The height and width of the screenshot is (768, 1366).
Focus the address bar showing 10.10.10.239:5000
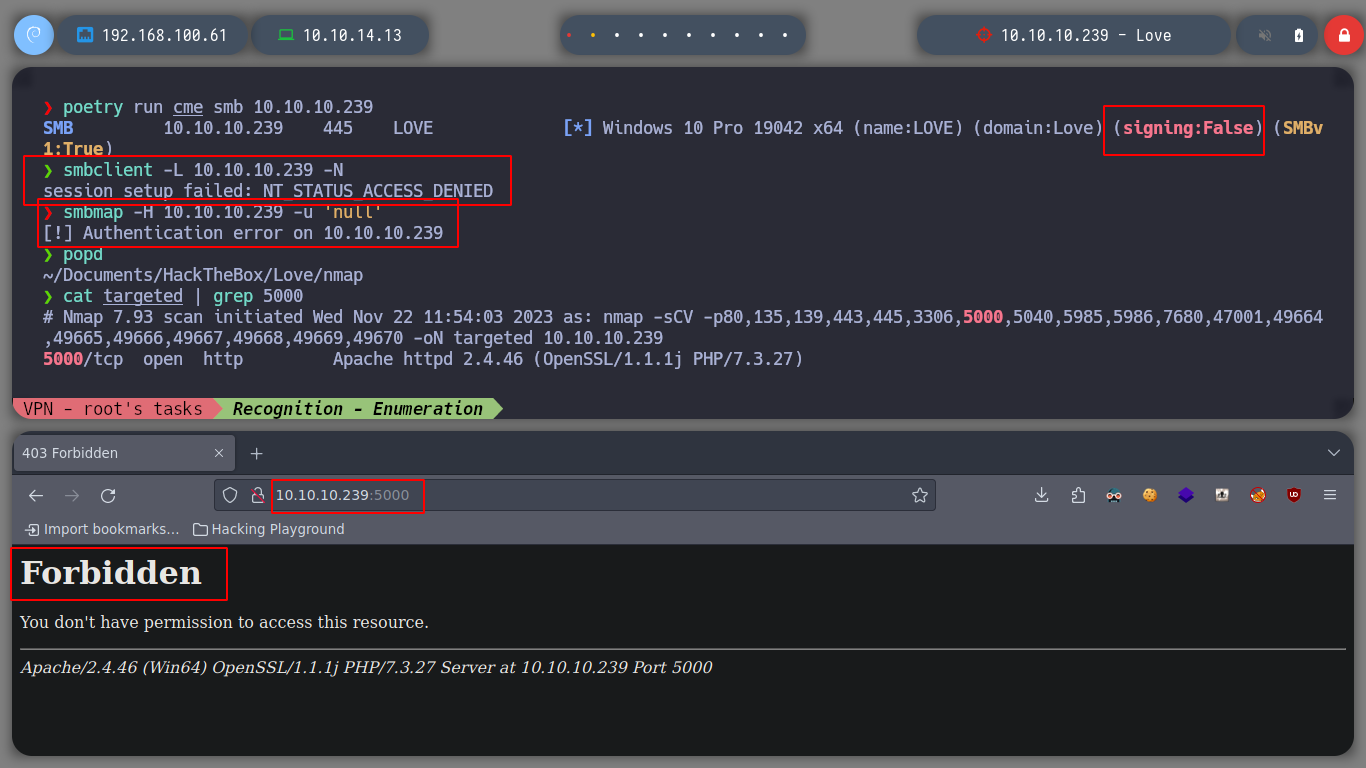click(x=575, y=495)
